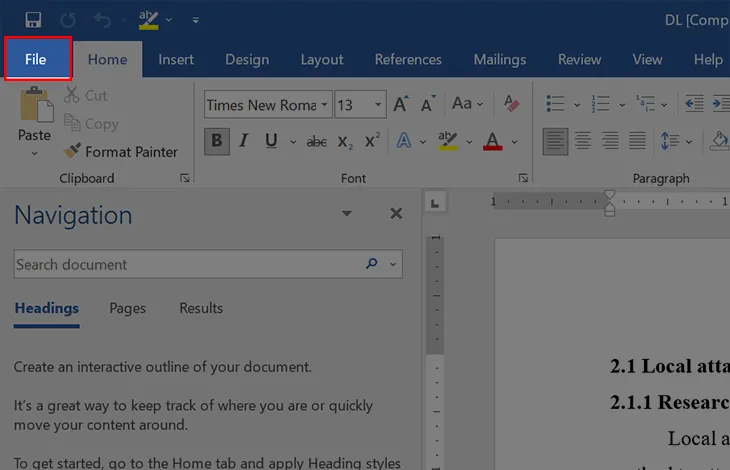Open Numbering library dropdown arrow
The image size is (730, 470).
(622, 105)
